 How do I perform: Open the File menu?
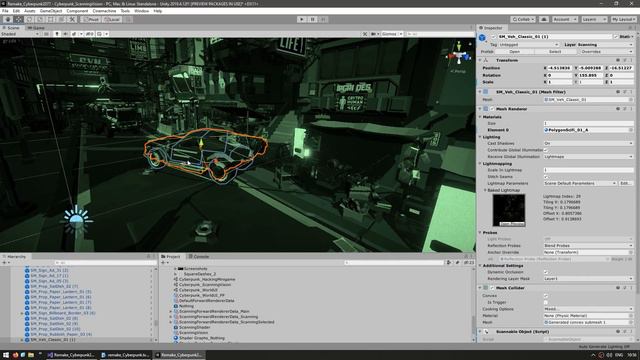click(5, 11)
